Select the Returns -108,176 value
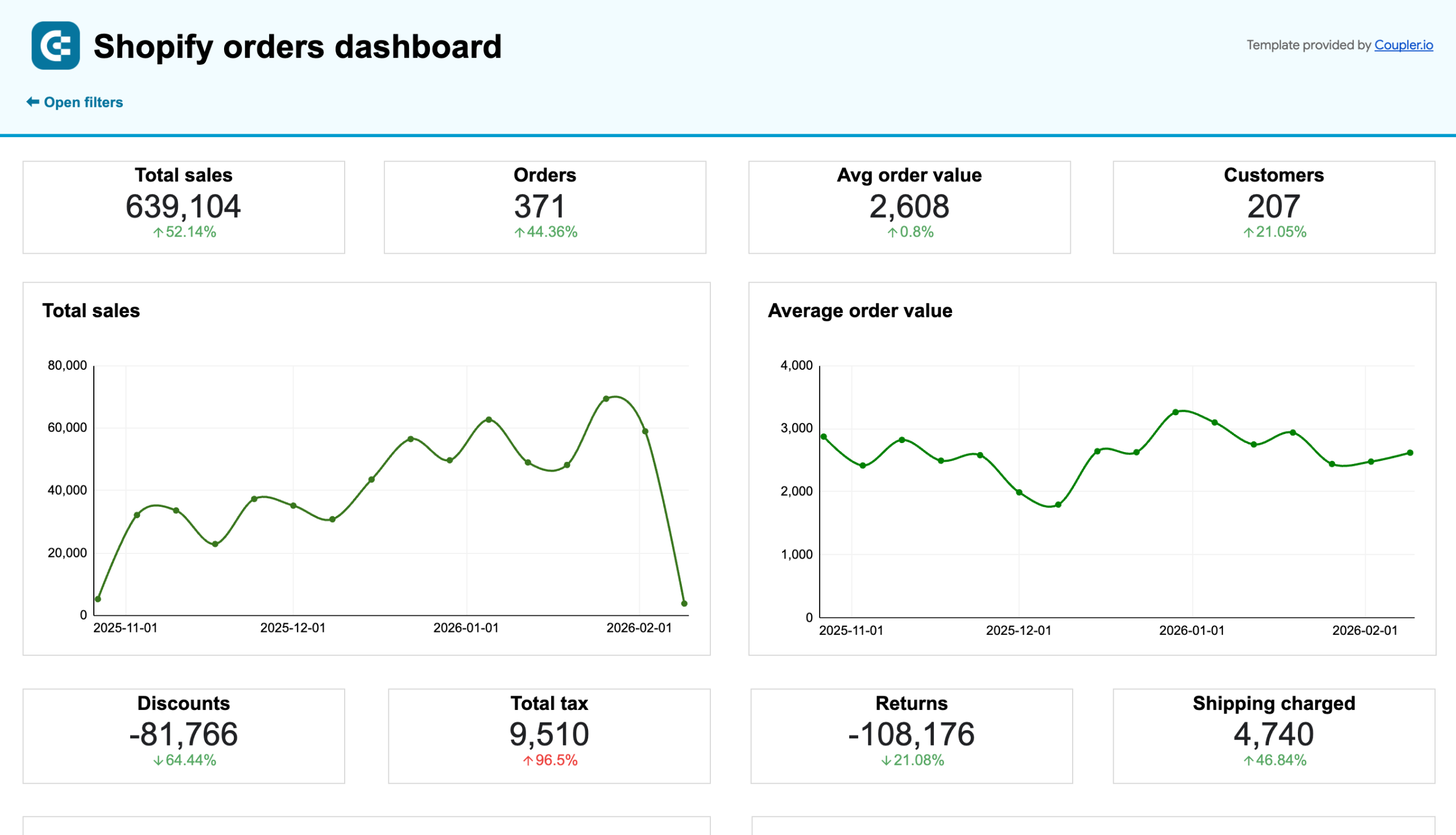 (x=911, y=735)
